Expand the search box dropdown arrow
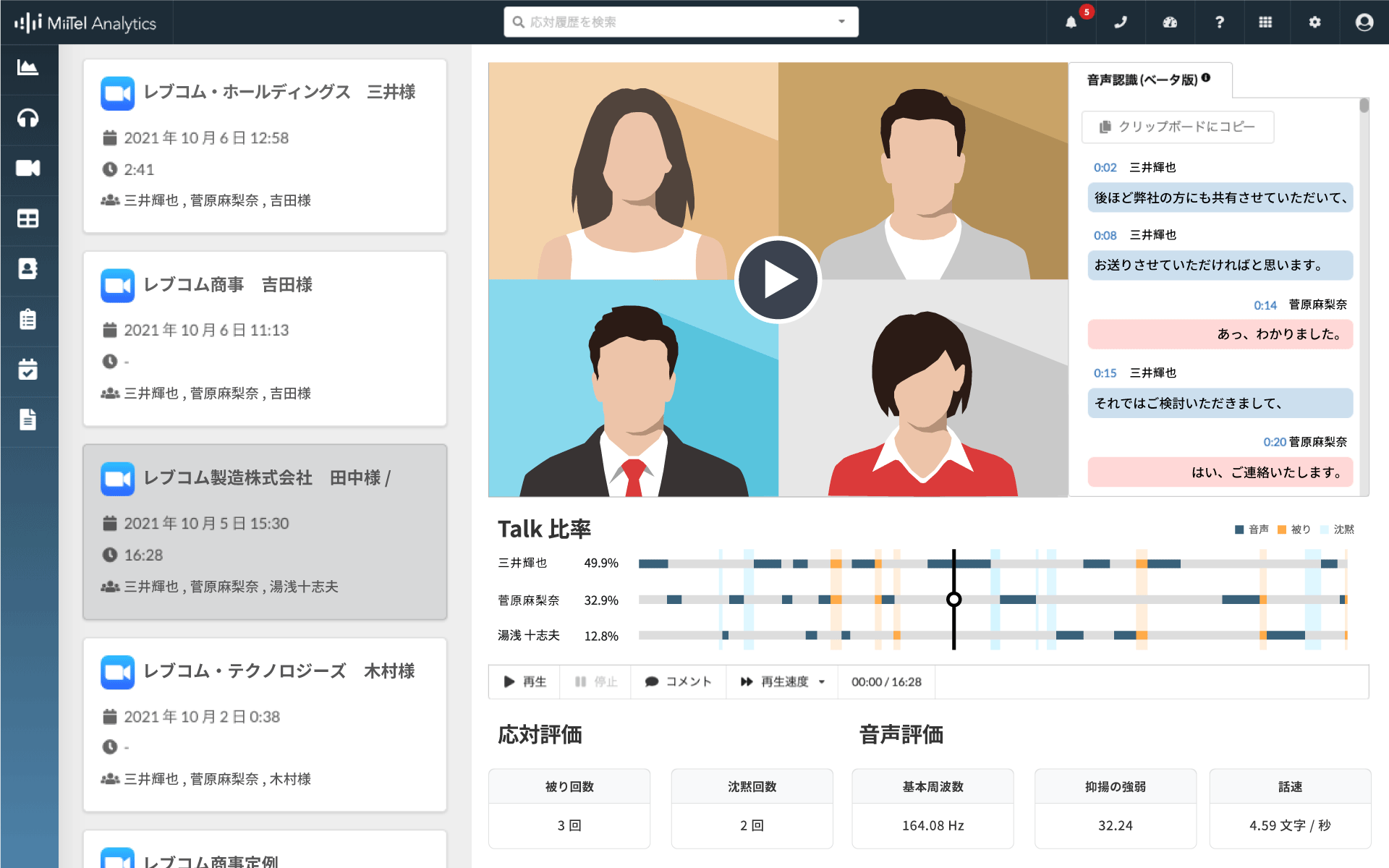The image size is (1389, 868). coord(841,22)
